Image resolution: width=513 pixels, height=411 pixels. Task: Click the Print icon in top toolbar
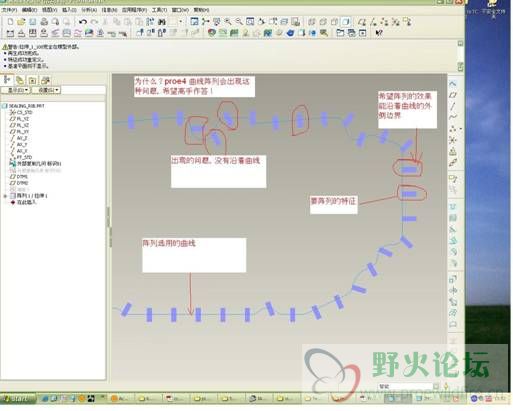44,22
